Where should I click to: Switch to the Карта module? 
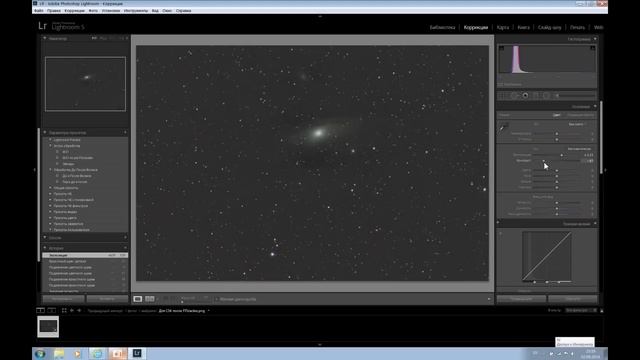tap(503, 27)
